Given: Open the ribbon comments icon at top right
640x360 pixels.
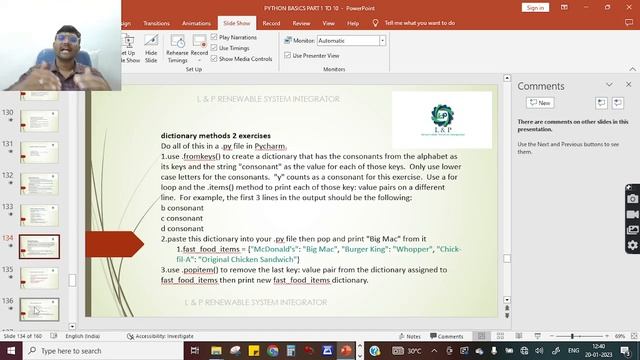Looking at the screenshot, I should (629, 23).
